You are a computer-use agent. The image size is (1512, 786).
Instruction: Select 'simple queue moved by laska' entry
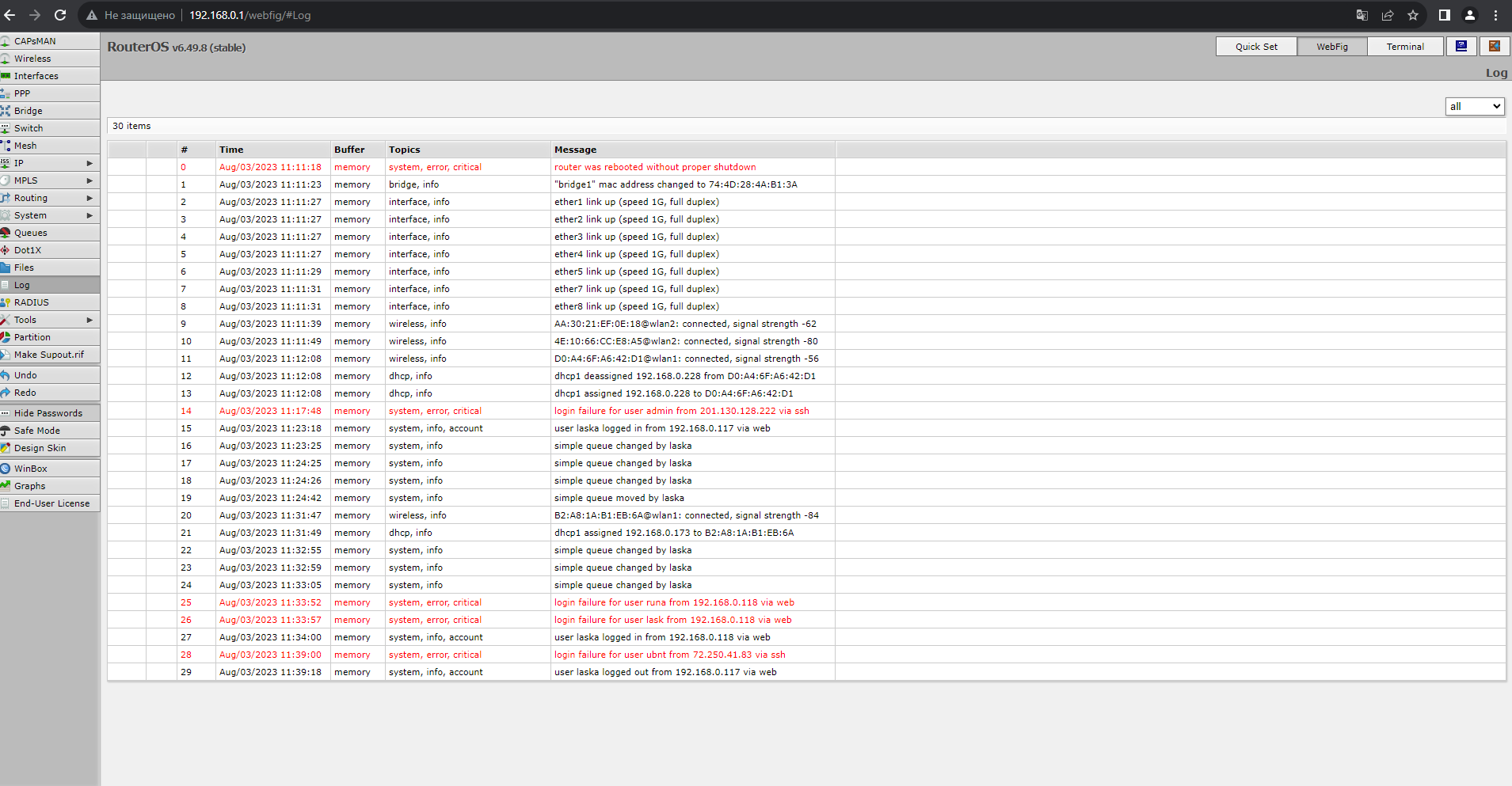(x=619, y=498)
